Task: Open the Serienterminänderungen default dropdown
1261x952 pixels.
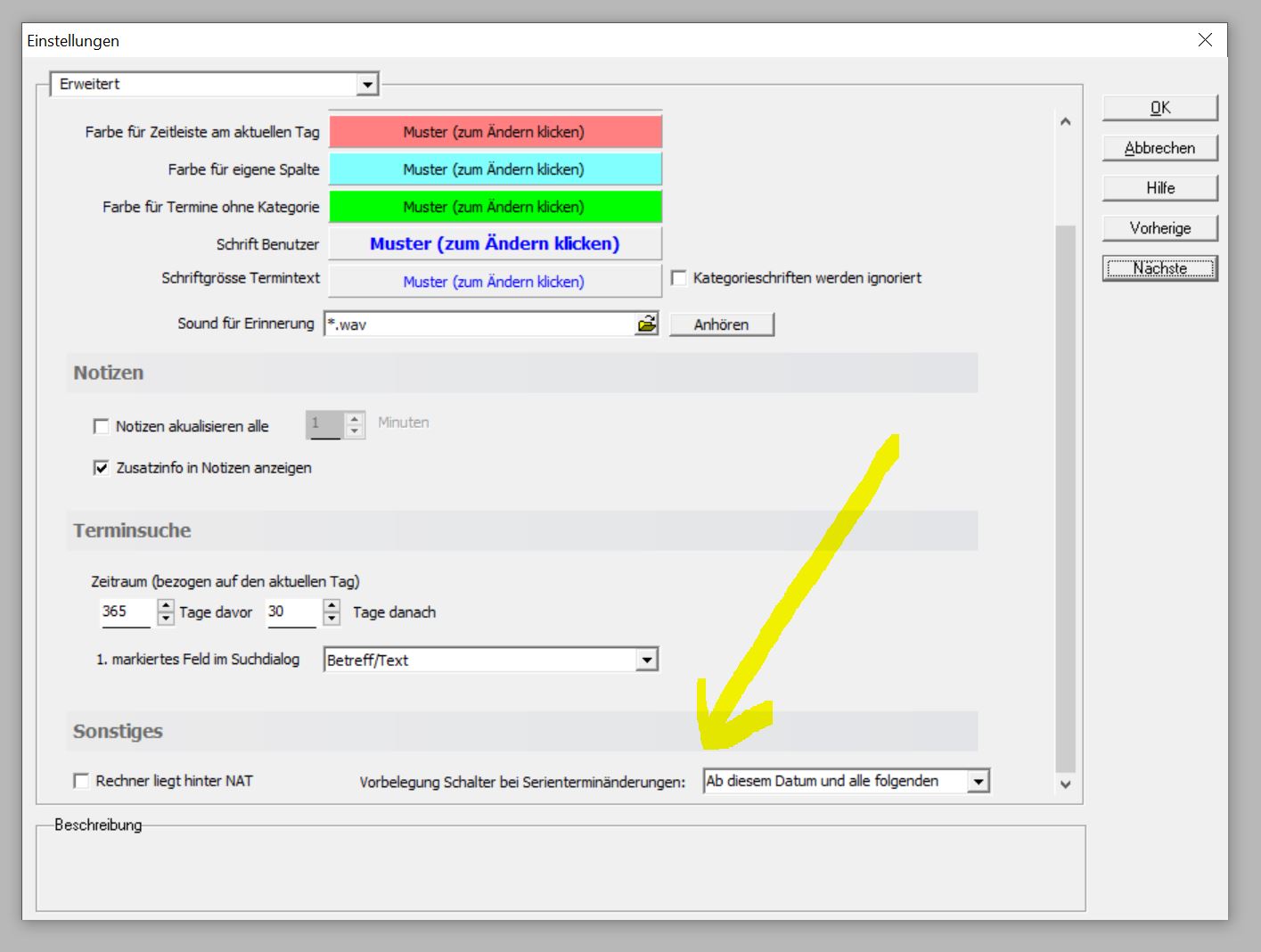Action: (x=979, y=782)
